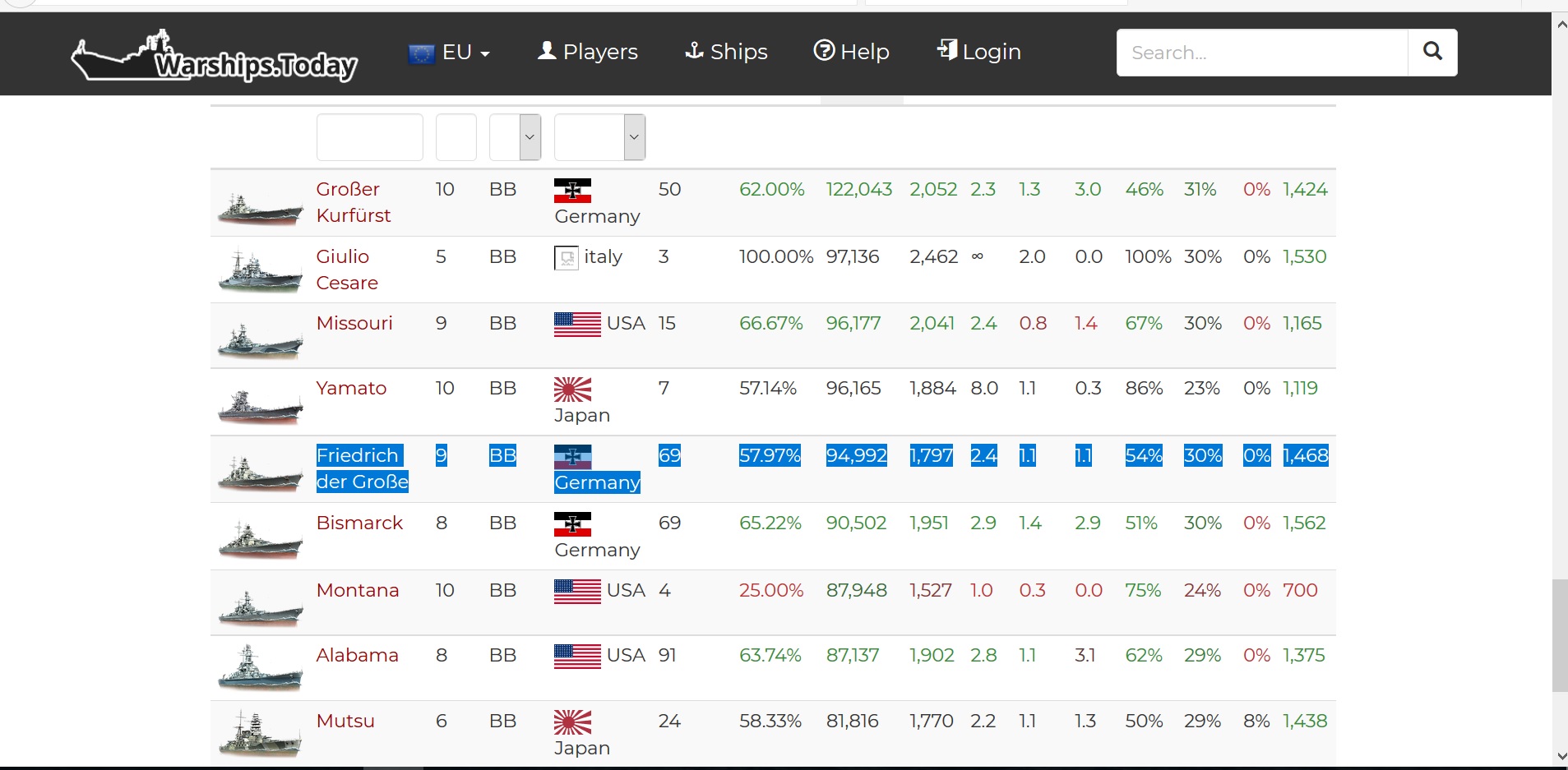The image size is (1568, 770).
Task: Click damage value 97,136 for Giulio Cesare
Action: (853, 256)
